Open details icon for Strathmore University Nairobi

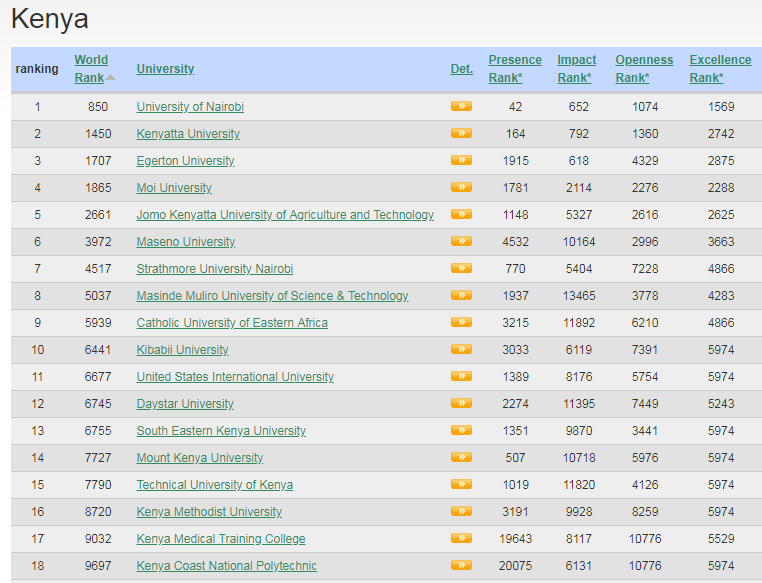(x=461, y=268)
